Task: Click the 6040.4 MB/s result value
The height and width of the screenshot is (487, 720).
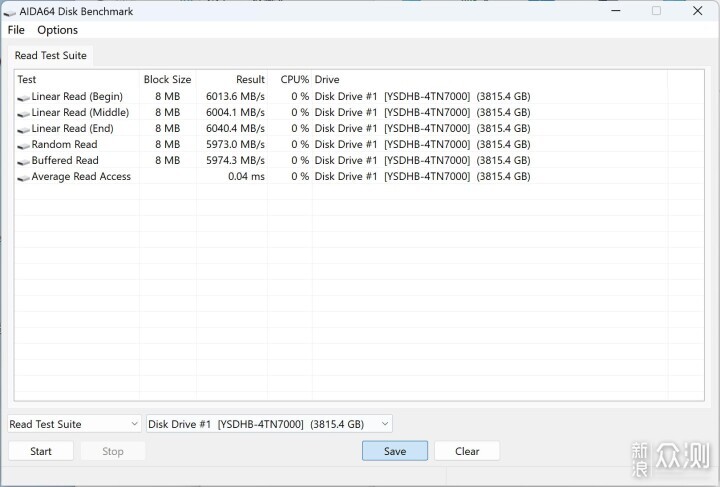Action: pos(235,129)
